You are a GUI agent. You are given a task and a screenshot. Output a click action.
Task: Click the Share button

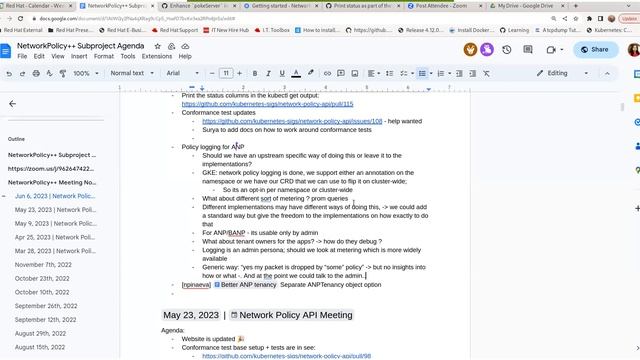[595, 49]
